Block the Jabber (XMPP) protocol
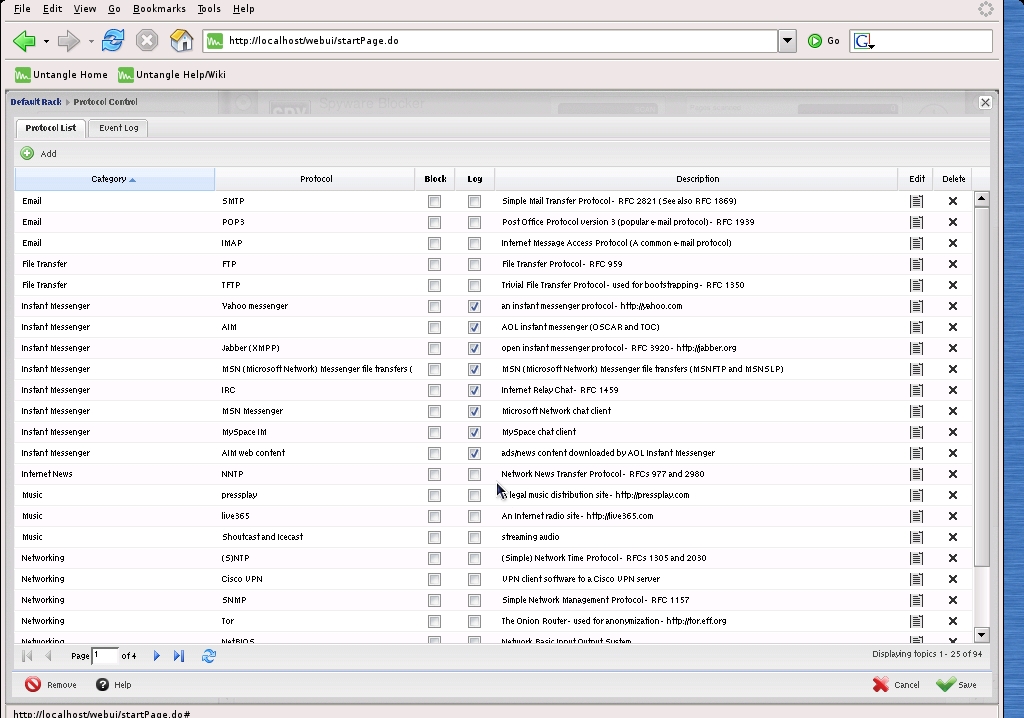The image size is (1024, 718). coord(434,348)
